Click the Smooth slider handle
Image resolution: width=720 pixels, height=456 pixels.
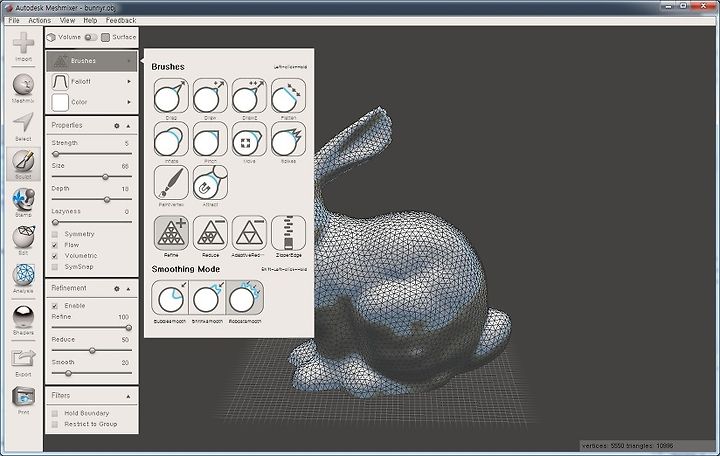click(x=68, y=374)
